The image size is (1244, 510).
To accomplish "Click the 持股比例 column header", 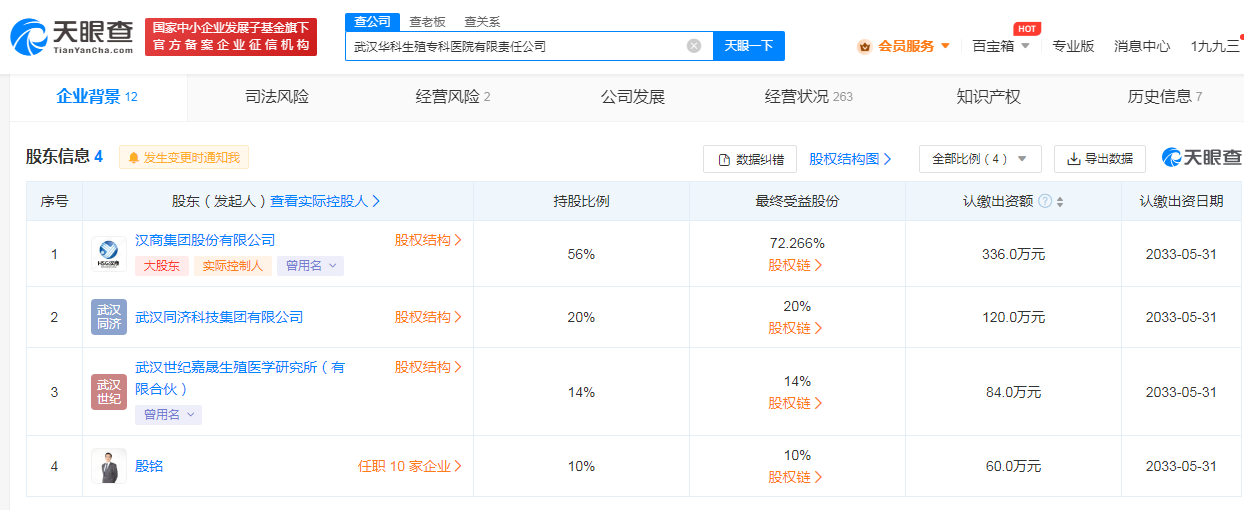I will click(x=581, y=201).
